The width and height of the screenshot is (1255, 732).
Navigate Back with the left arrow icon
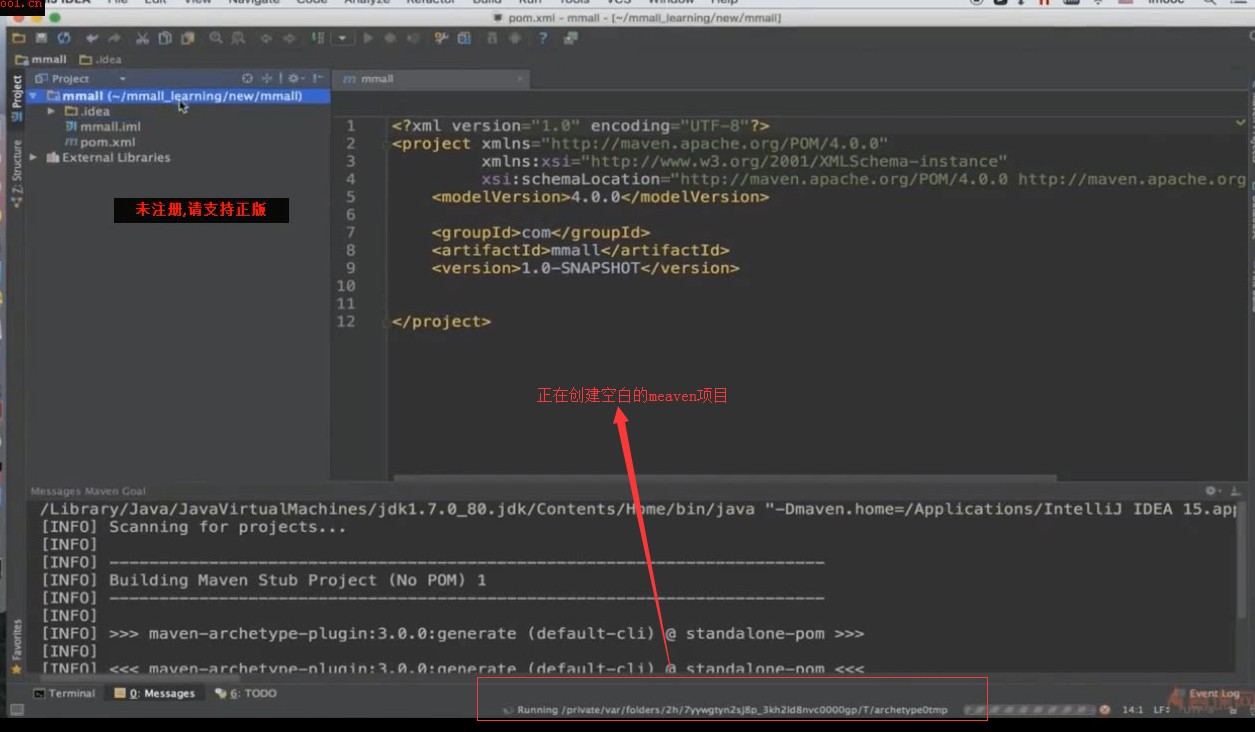265,38
